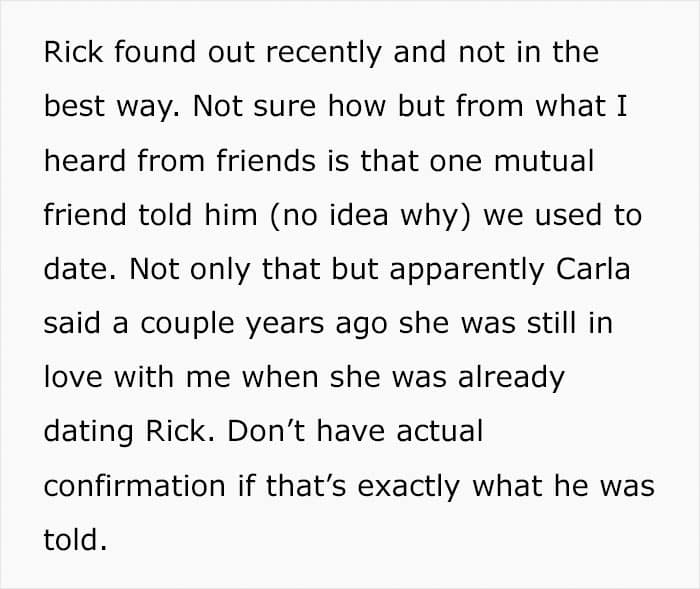Click the word "couple" in sixth line
Image resolution: width=700 pixels, height=589 pixels.
coord(187,326)
